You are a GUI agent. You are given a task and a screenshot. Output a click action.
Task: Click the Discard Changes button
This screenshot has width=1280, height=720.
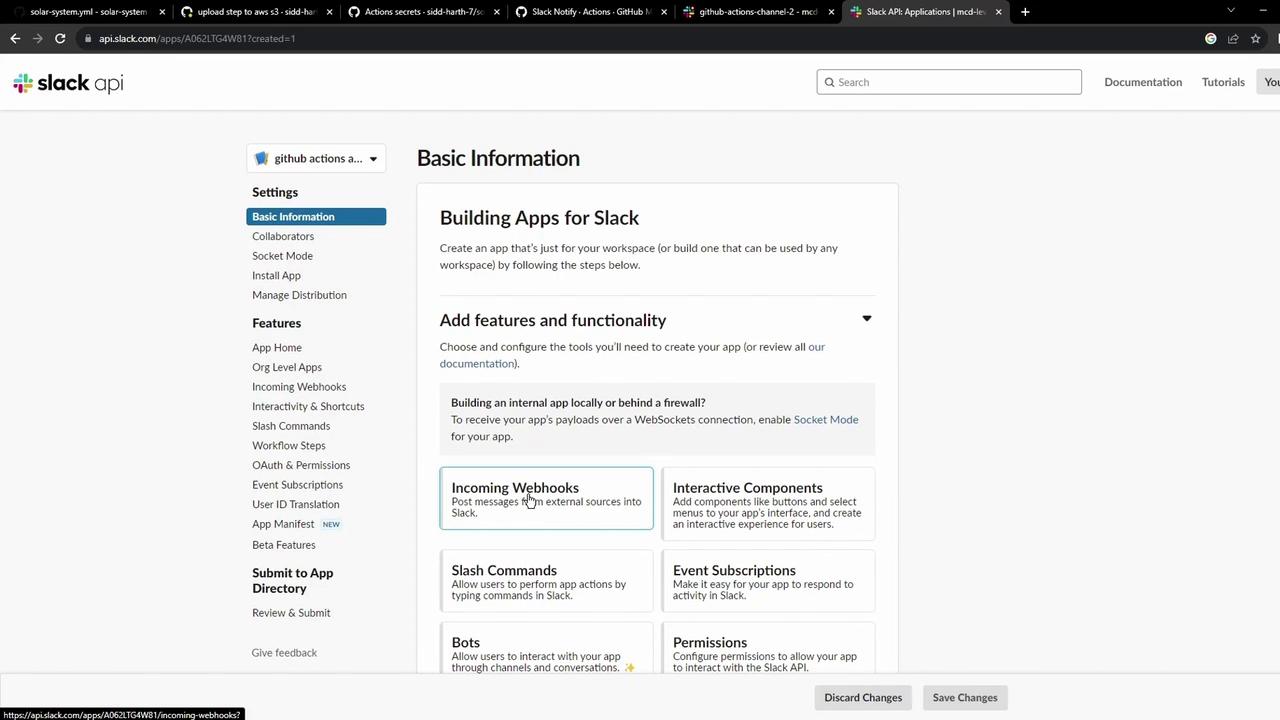[x=863, y=698]
